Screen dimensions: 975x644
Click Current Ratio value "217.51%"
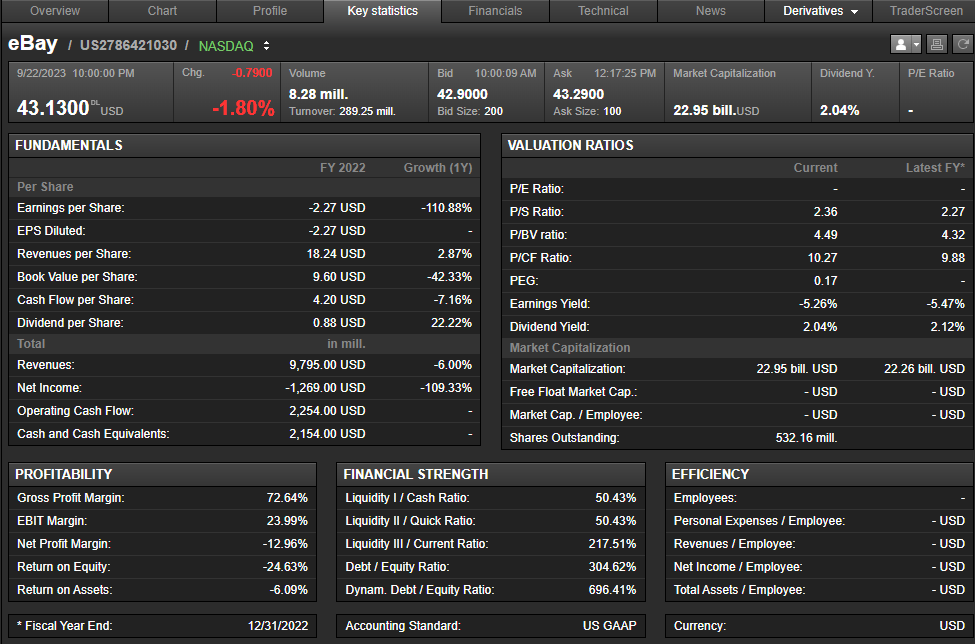tap(612, 544)
